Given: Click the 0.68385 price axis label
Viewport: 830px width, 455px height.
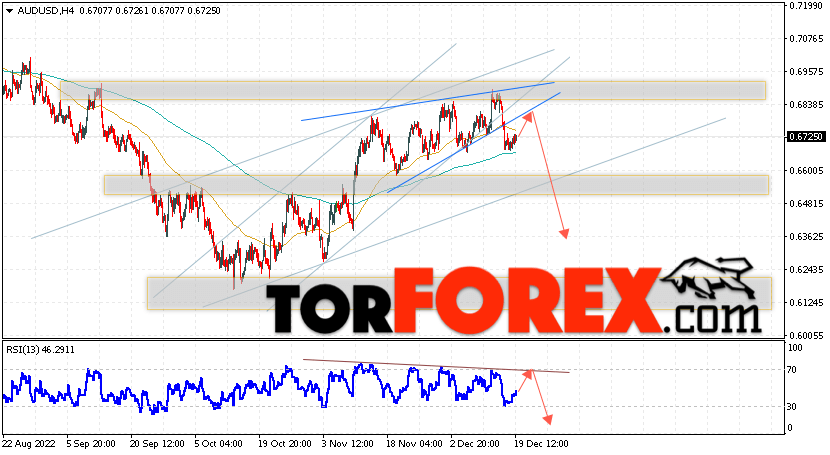Looking at the screenshot, I should click(x=806, y=105).
